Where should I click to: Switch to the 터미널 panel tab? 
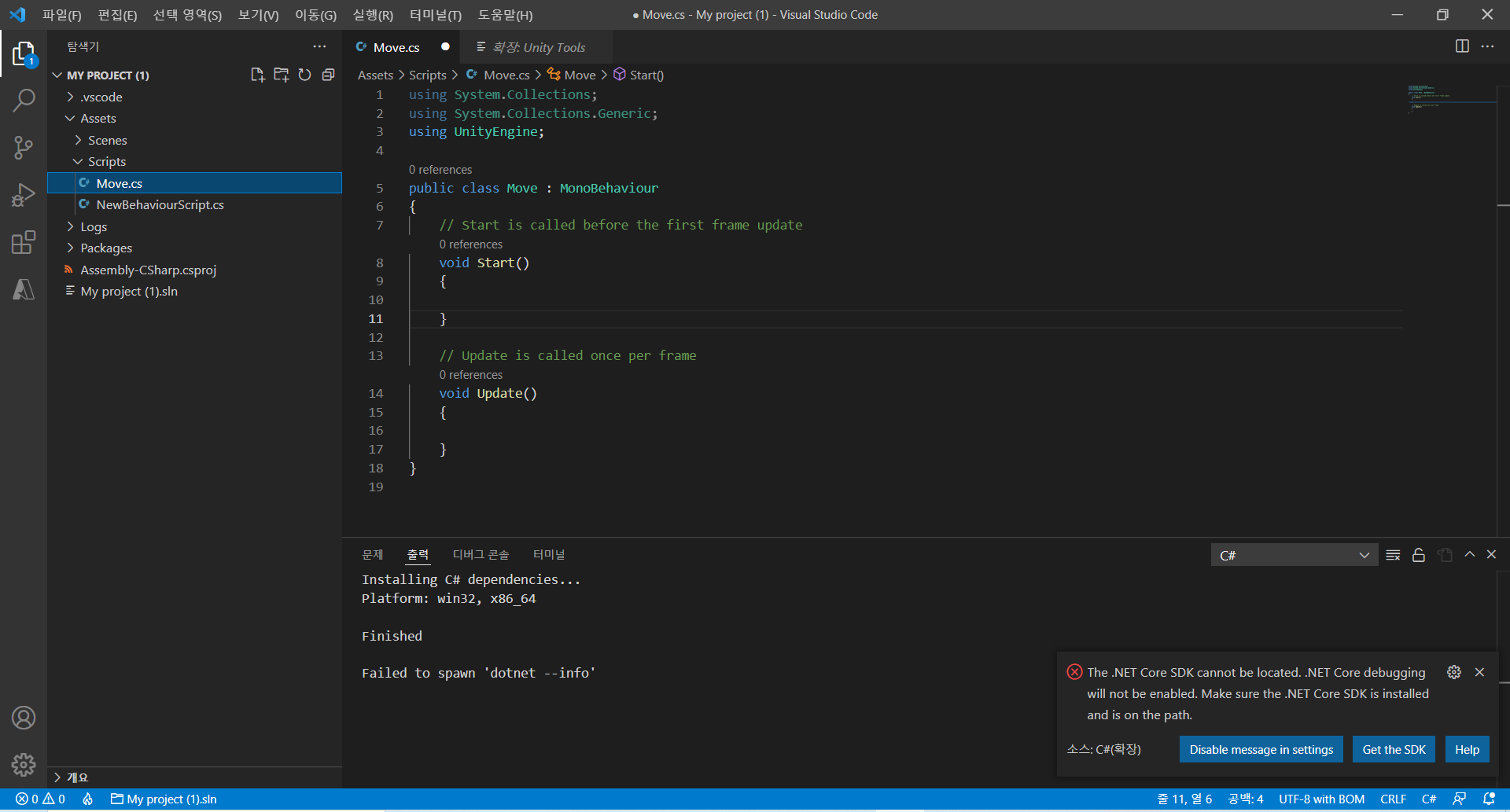[548, 555]
